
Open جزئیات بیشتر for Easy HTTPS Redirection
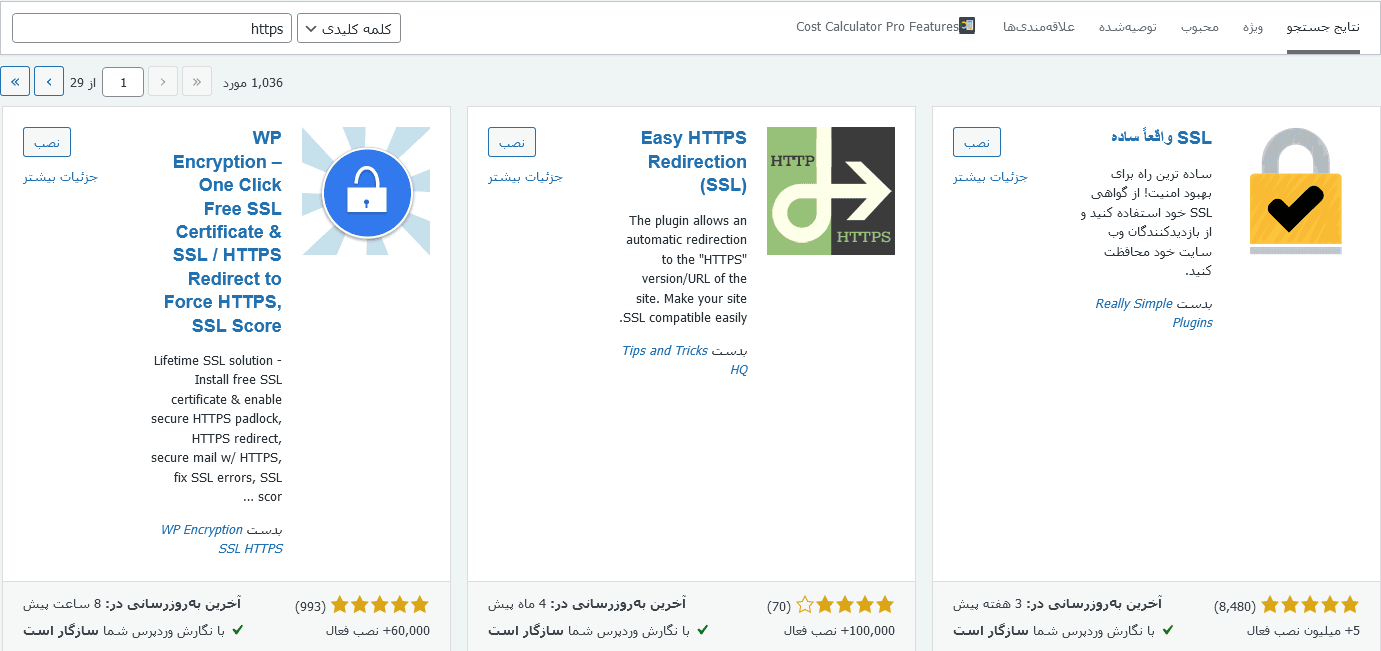click(526, 177)
